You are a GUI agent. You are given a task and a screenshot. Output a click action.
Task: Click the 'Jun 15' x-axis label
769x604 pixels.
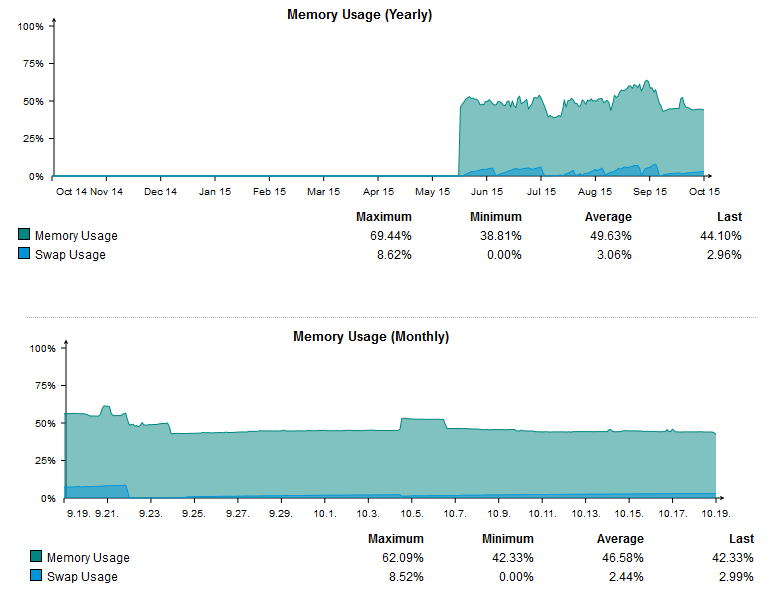tap(487, 192)
